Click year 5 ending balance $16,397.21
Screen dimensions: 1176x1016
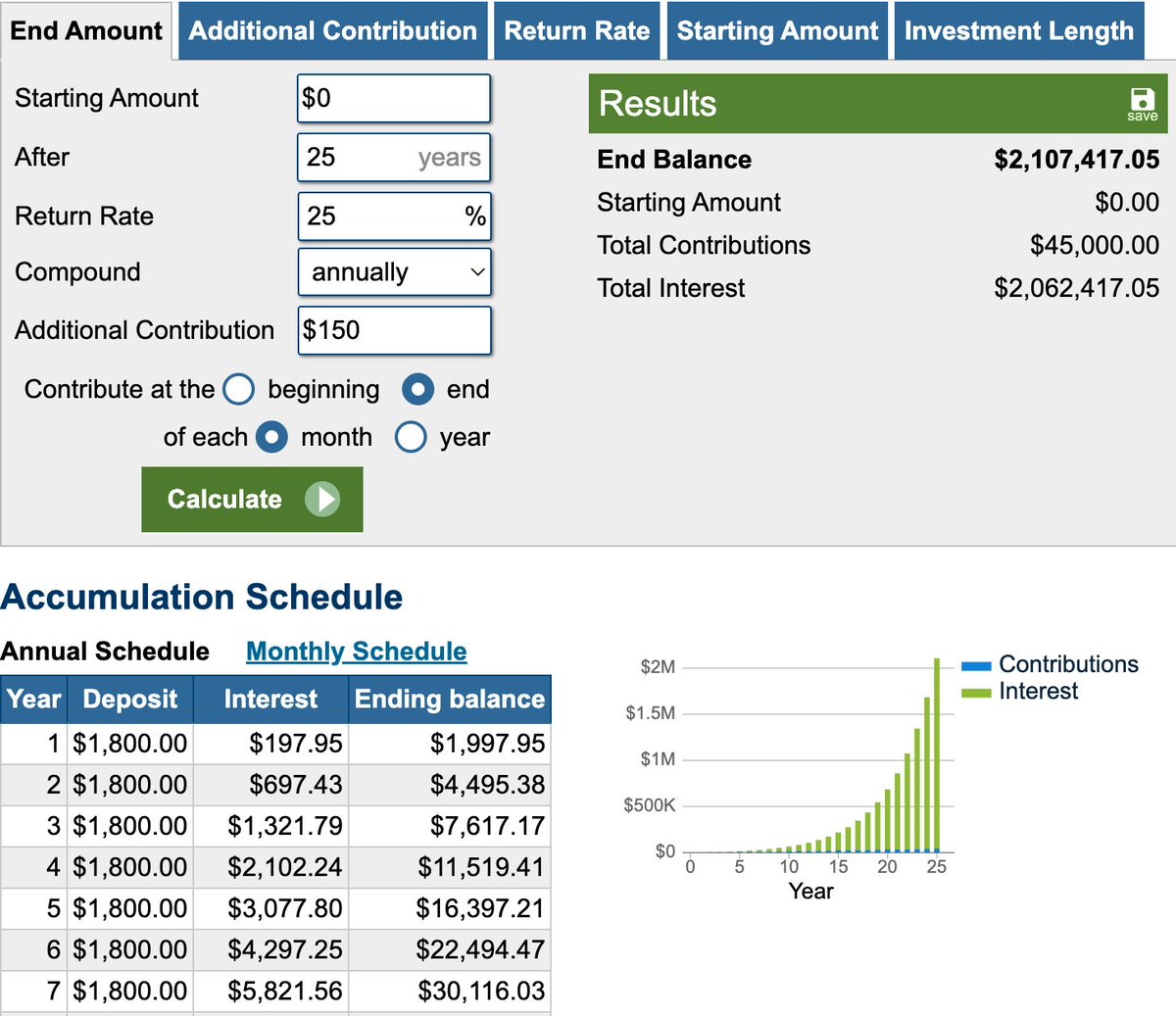coord(480,908)
